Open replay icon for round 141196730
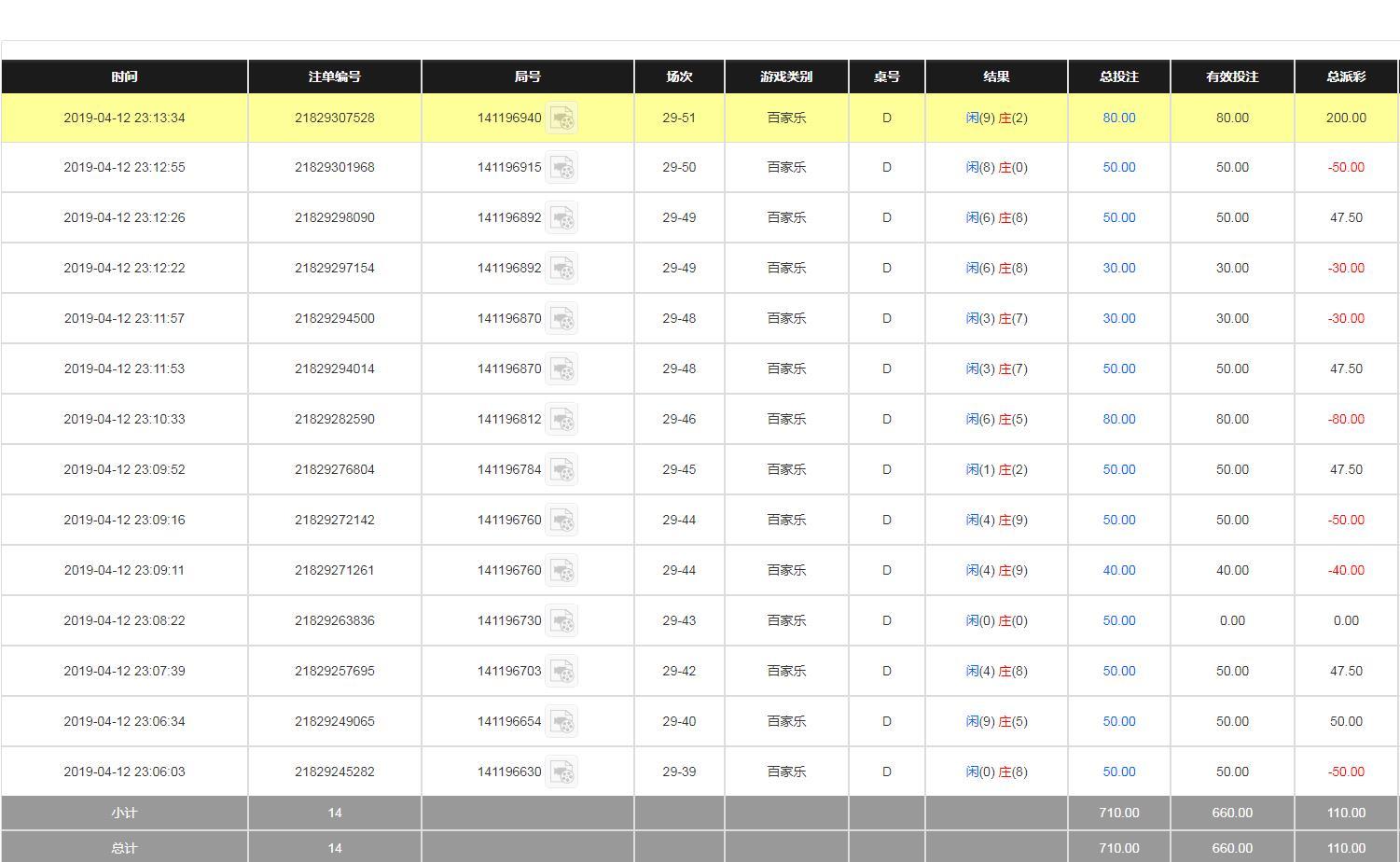The image size is (1400, 862). point(561,621)
